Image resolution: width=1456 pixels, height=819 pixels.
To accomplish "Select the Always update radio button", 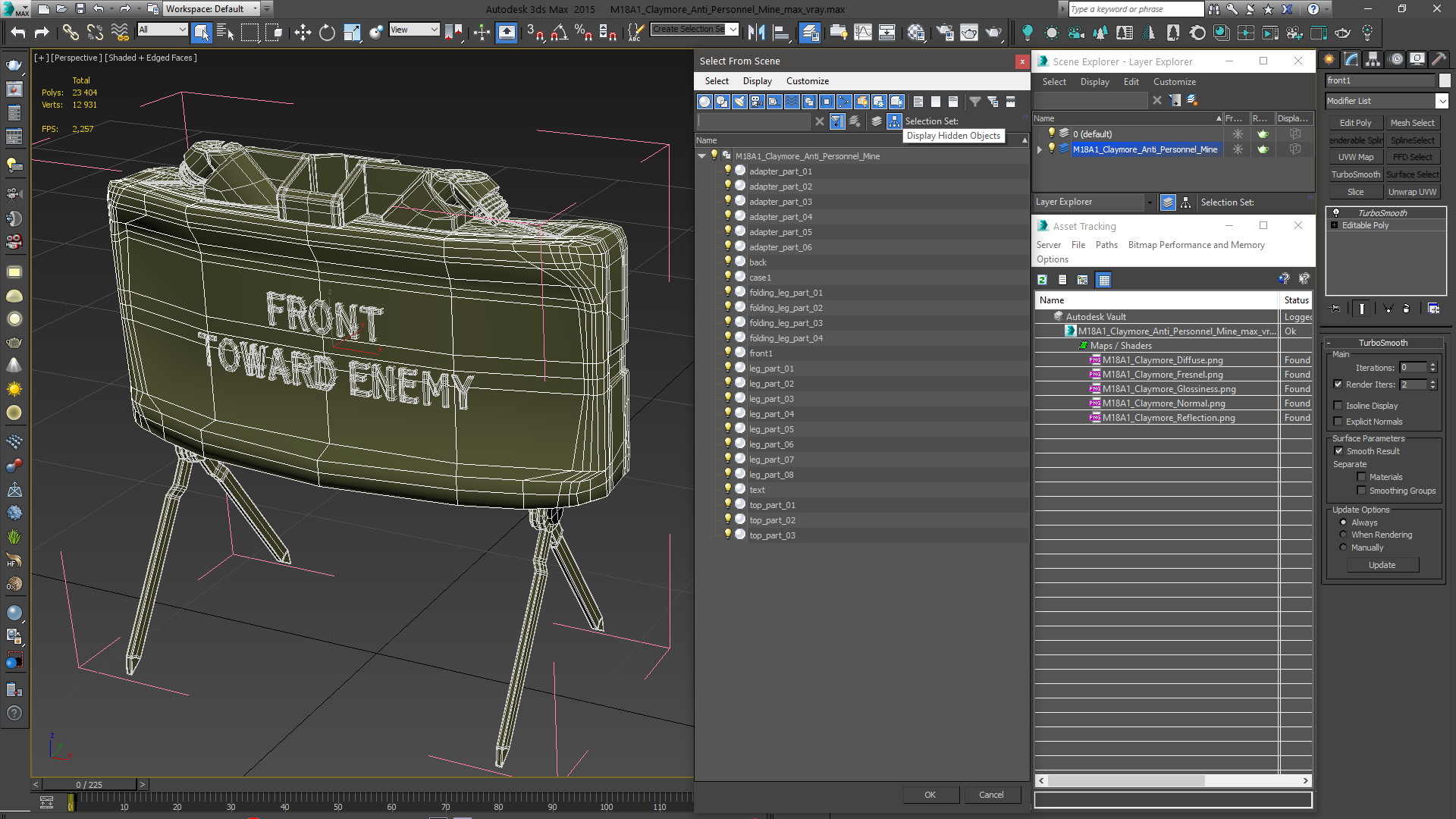I will (x=1344, y=522).
